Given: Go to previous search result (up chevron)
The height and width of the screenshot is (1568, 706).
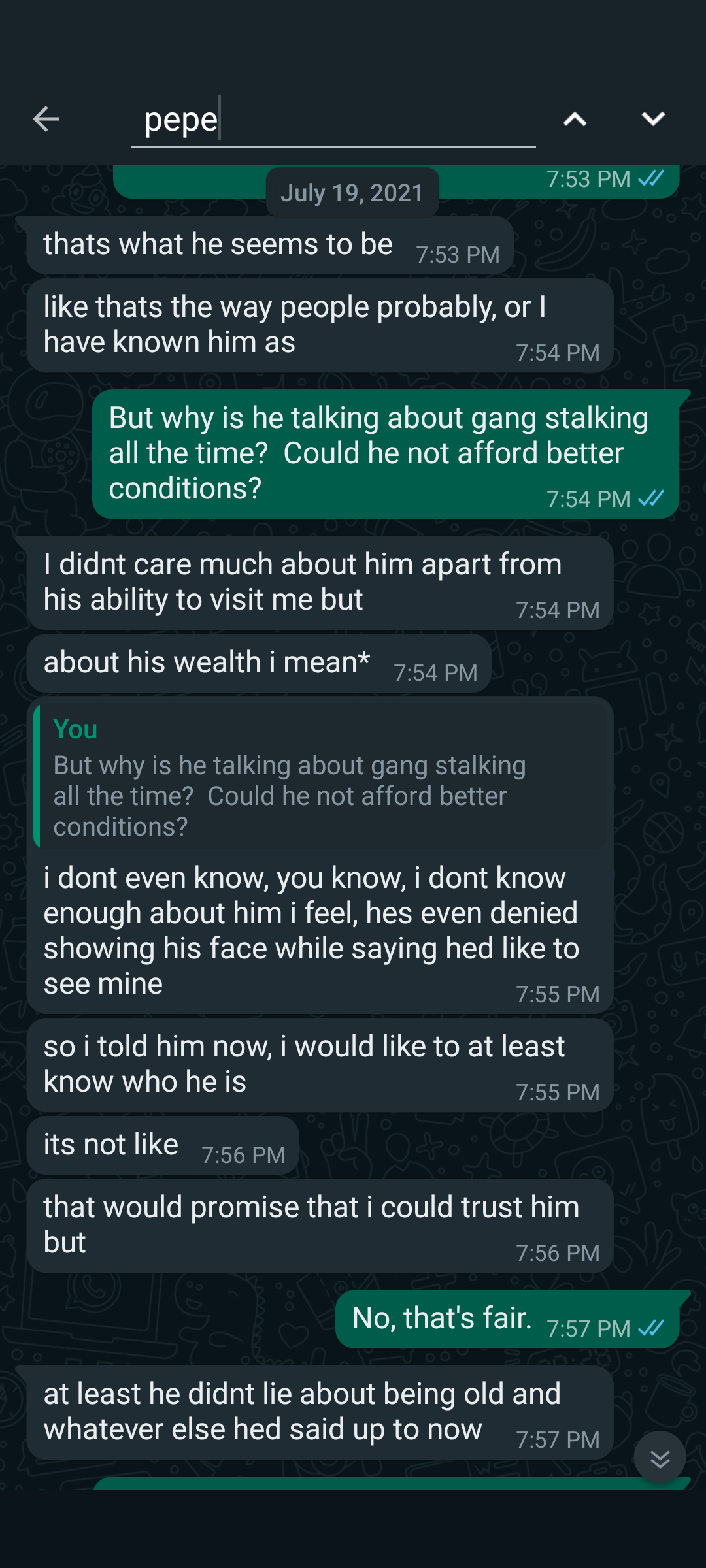Looking at the screenshot, I should [x=575, y=119].
